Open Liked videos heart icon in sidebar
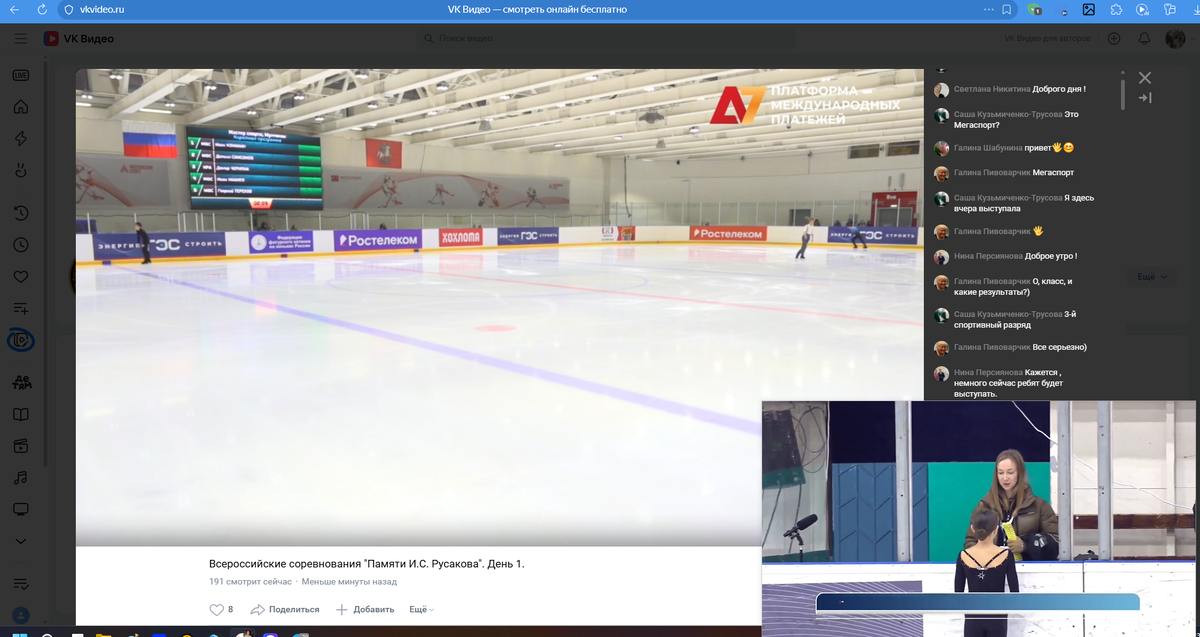 coord(20,277)
